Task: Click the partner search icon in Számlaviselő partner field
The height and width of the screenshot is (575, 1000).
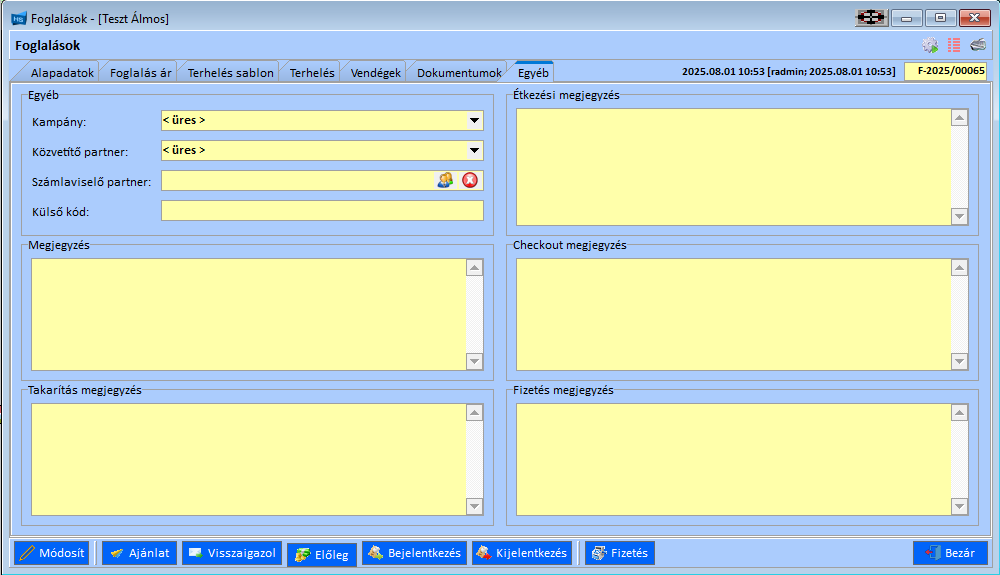Action: [445, 180]
